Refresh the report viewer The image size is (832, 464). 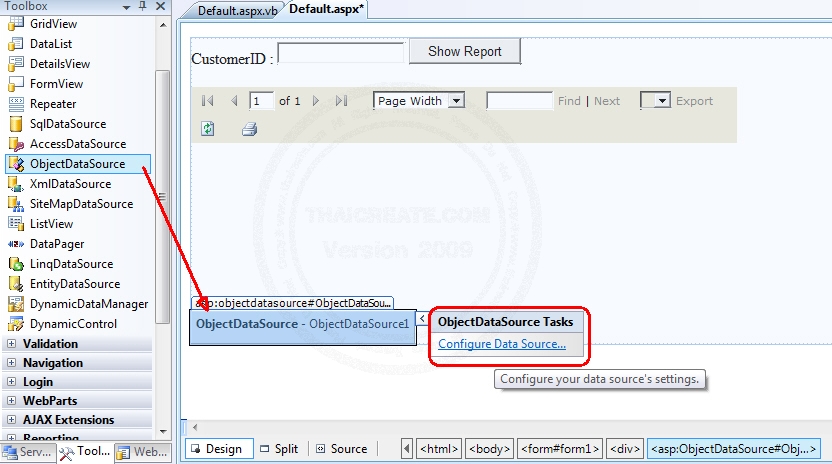click(208, 128)
